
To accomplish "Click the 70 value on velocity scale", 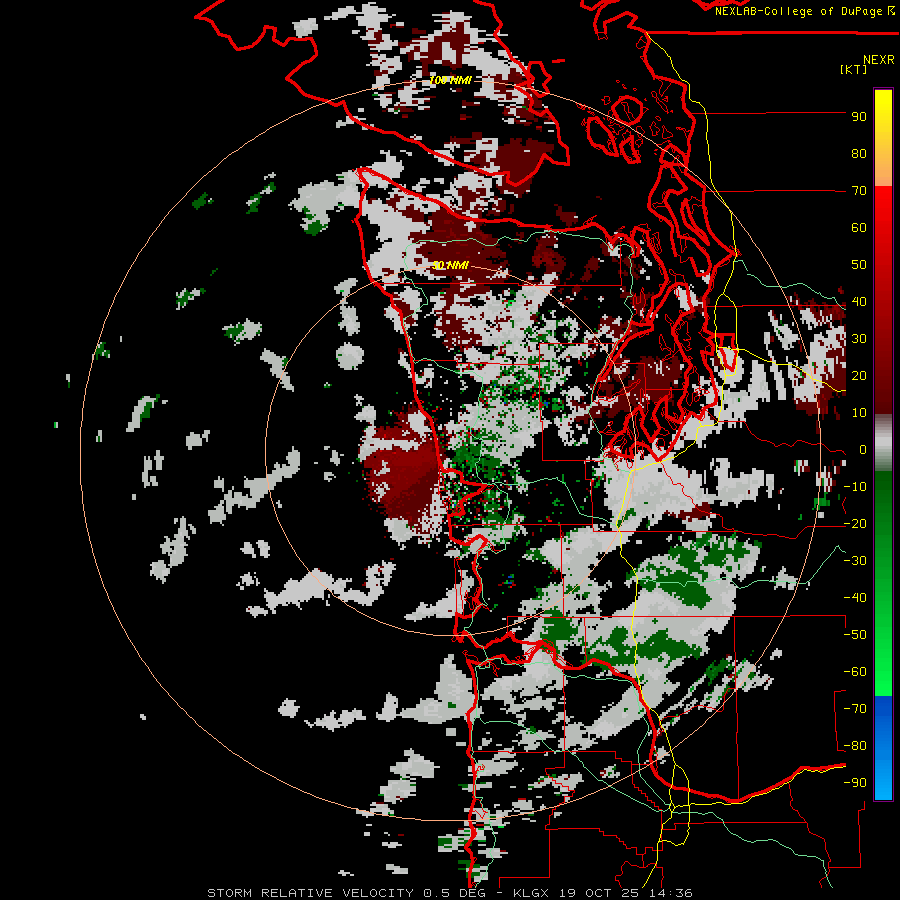I will 859,191.
